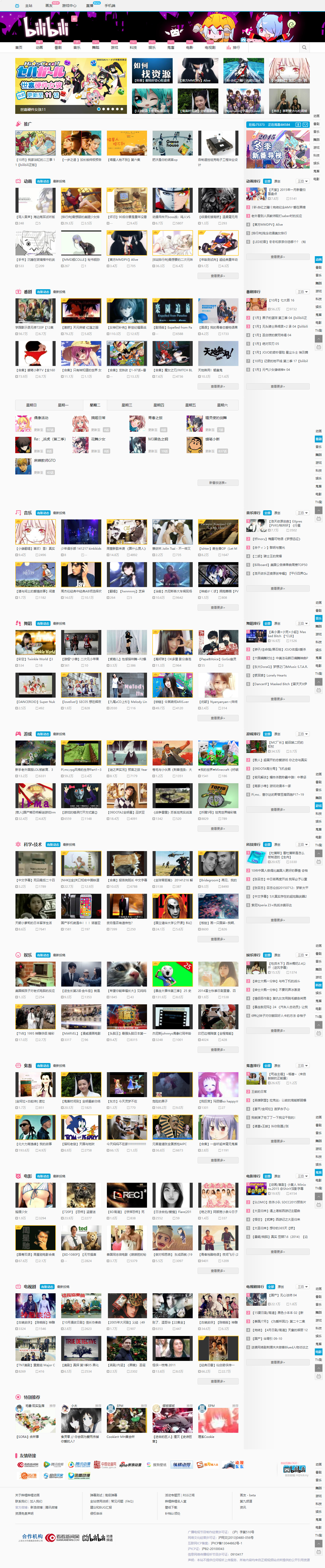Select 有新动态 in the 动画 section
The height and width of the screenshot is (1568, 325).
[43, 181]
